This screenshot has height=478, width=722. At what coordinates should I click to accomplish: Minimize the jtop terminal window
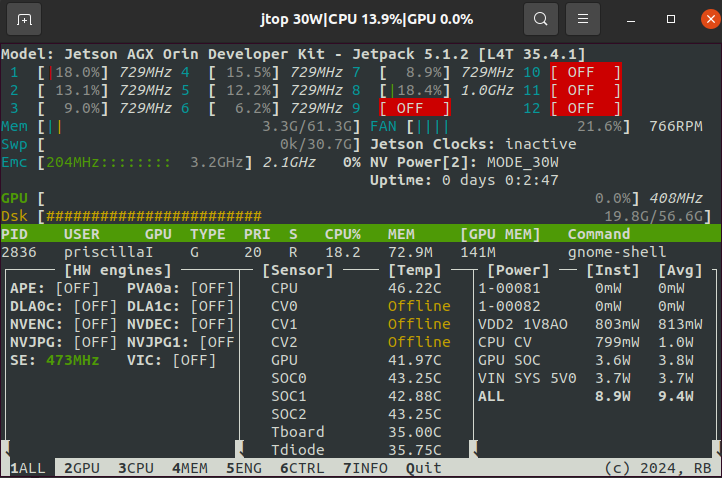tap(631, 19)
